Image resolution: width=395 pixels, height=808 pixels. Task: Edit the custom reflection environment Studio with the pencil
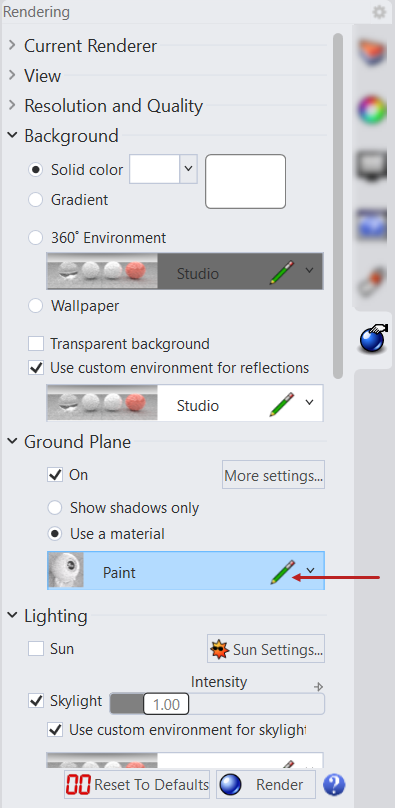coord(282,405)
